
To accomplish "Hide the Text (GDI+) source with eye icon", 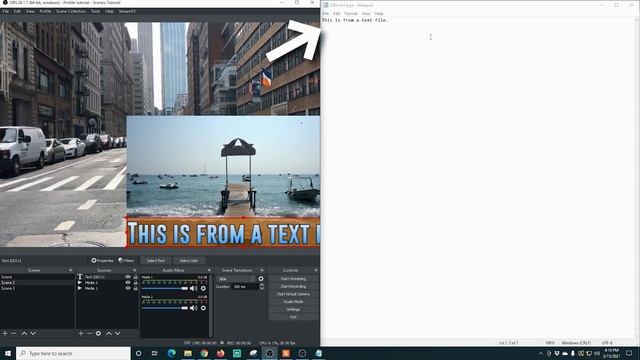I will click(x=128, y=277).
